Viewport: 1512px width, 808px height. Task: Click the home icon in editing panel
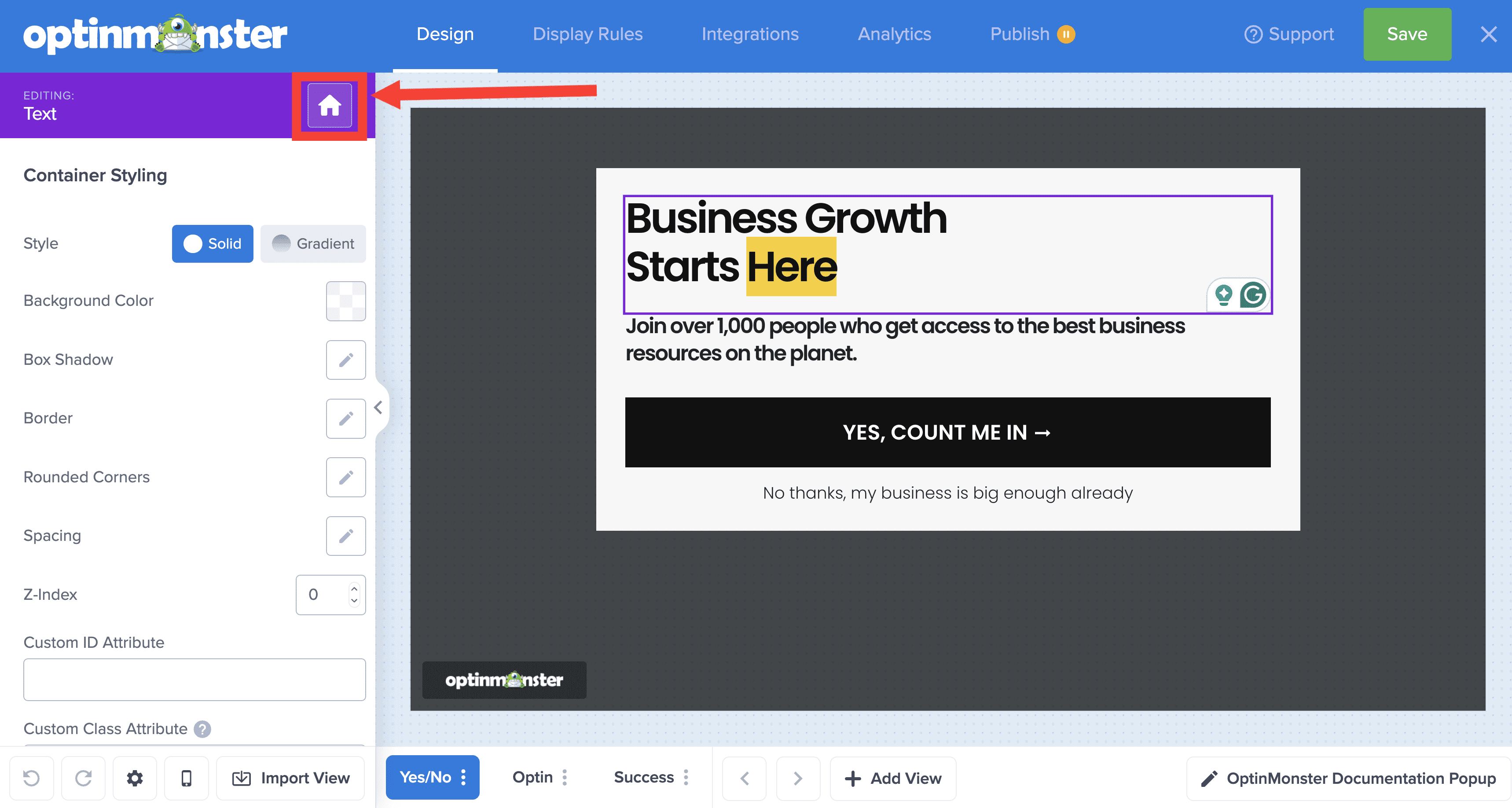(x=329, y=106)
